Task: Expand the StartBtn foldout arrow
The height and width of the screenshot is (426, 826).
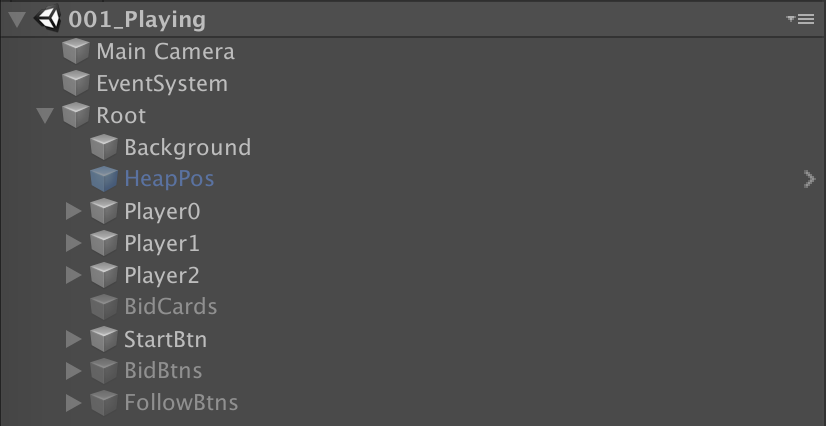Action: (73, 340)
